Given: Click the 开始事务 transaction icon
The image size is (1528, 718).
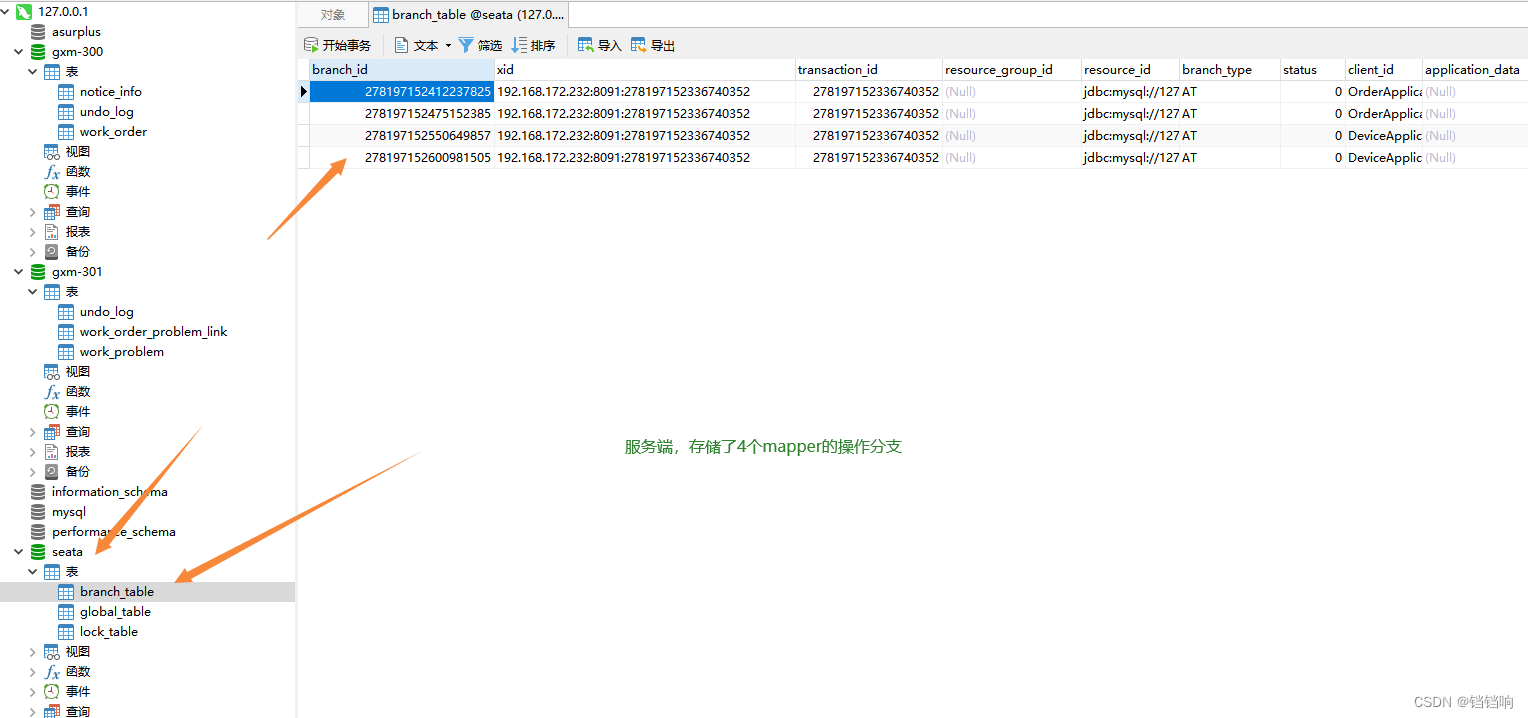Looking at the screenshot, I should coord(312,45).
